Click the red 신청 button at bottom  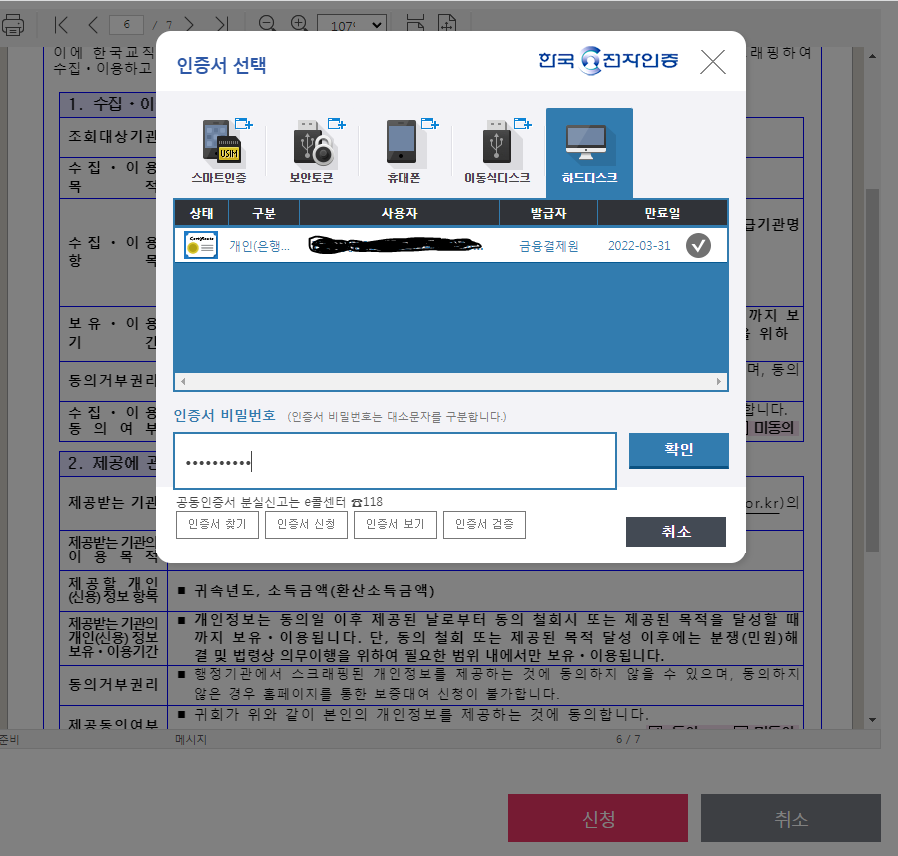[x=598, y=818]
